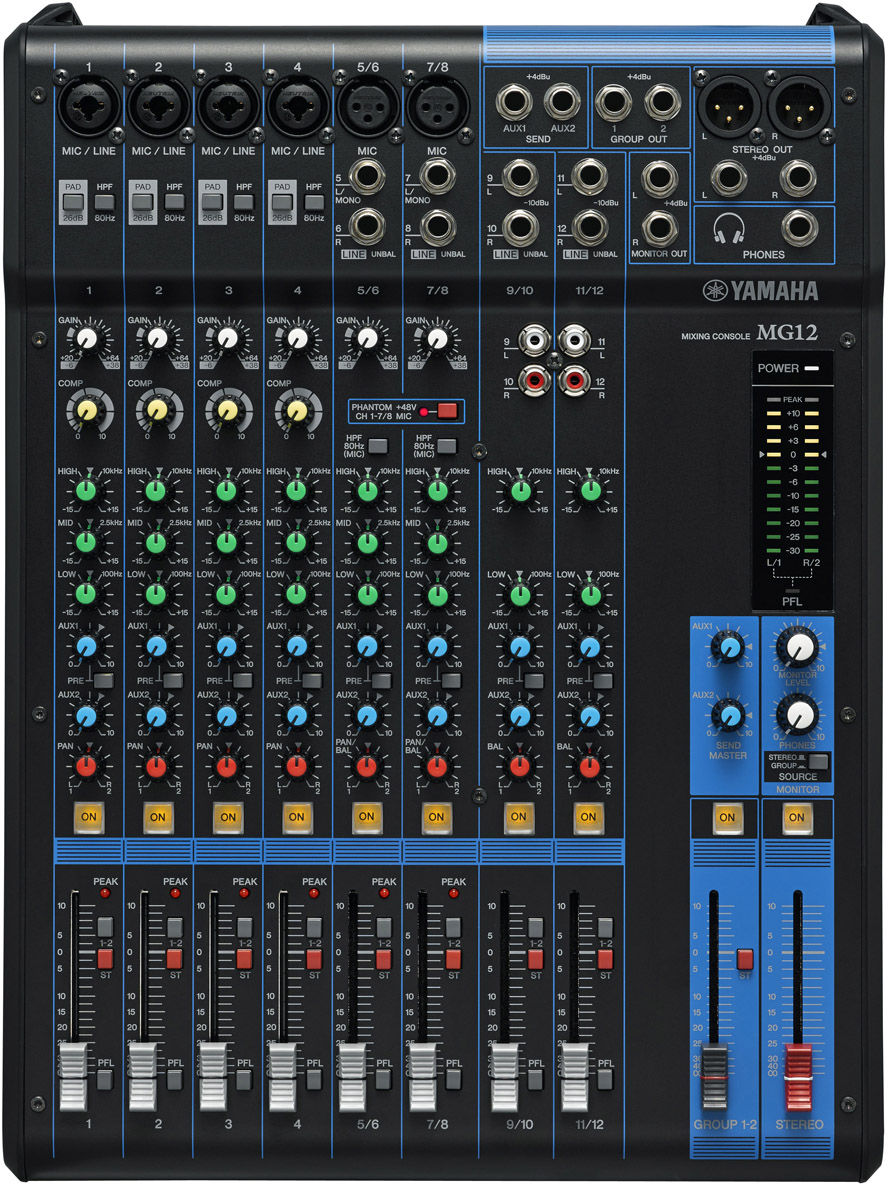The image size is (890, 1190).
Task: Click the channel 5/6 LOW EQ knob
Action: click(x=367, y=594)
